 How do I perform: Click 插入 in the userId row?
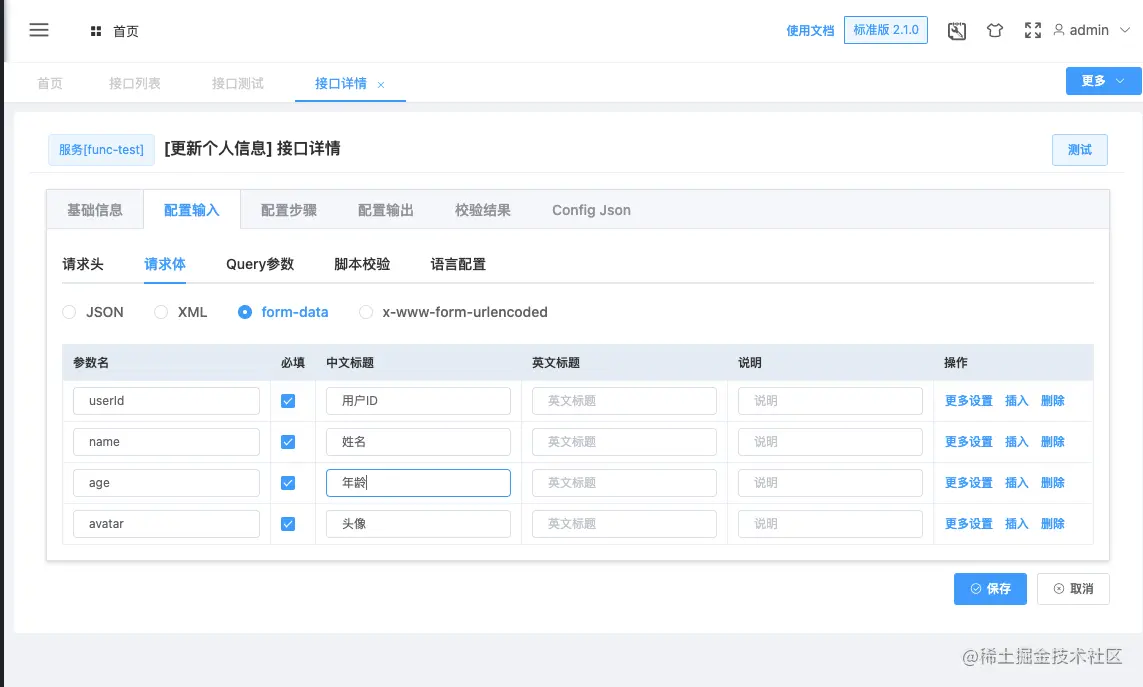click(1016, 401)
